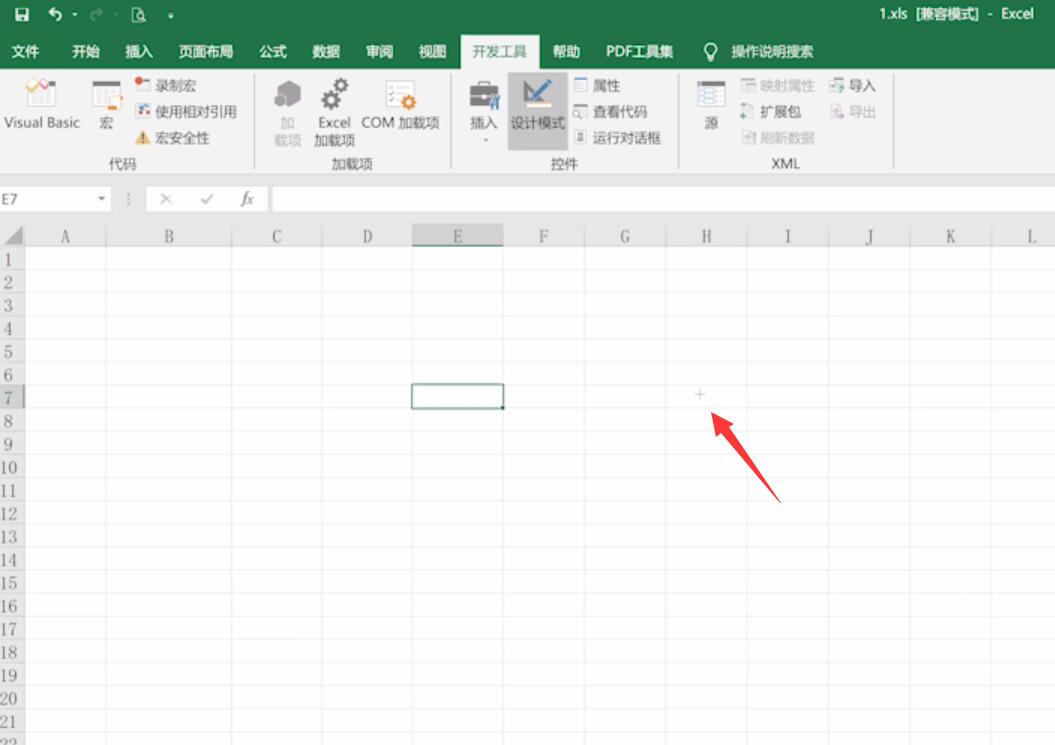Open the 帮助 tab
This screenshot has height=745, width=1055.
point(566,51)
